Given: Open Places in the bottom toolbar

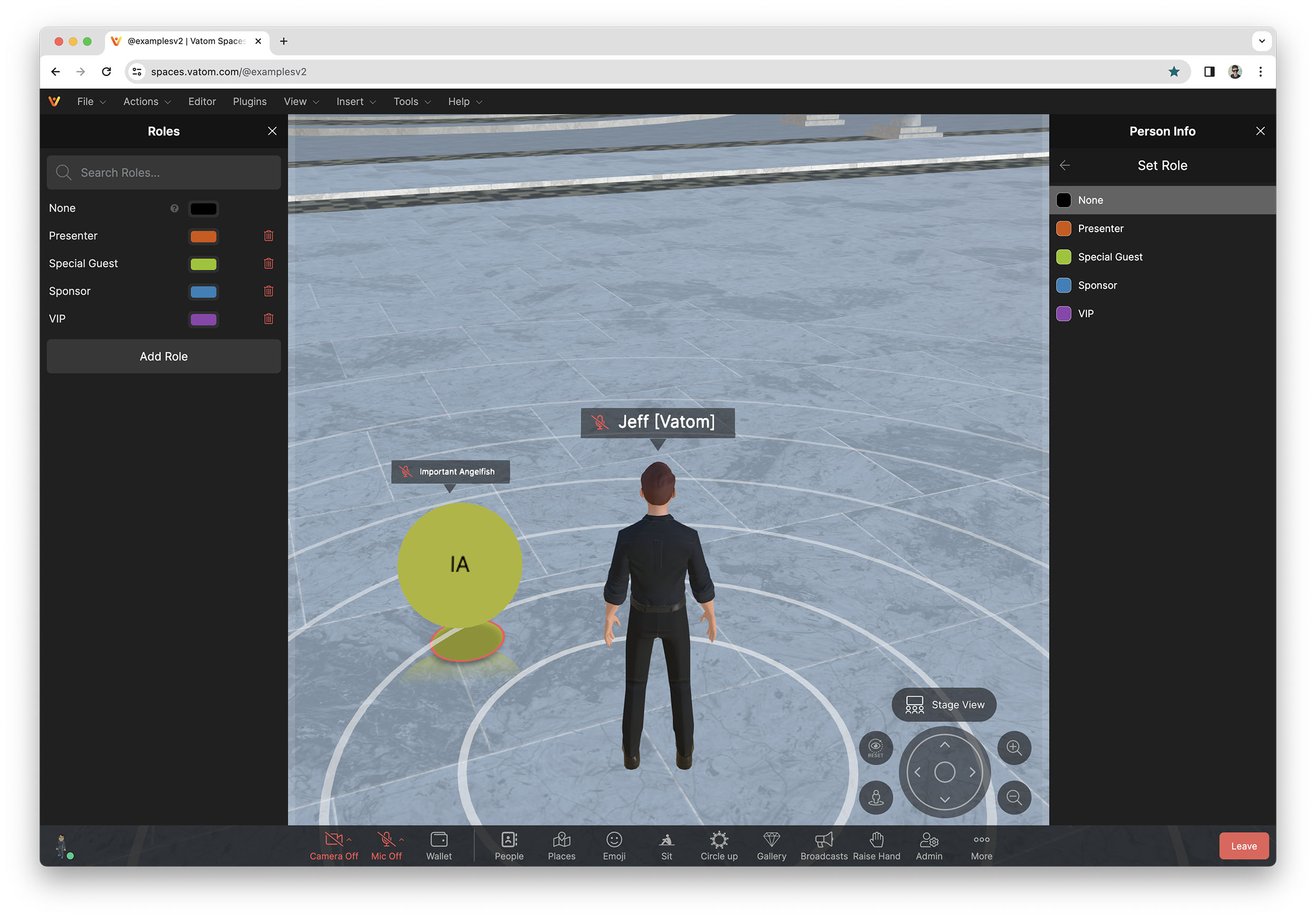Looking at the screenshot, I should click(x=561, y=846).
